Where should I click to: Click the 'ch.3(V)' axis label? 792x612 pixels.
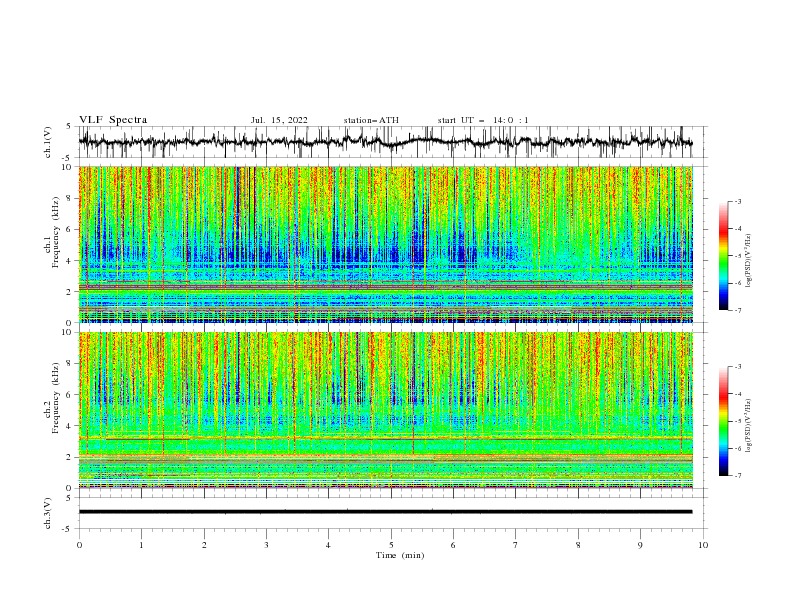click(48, 513)
